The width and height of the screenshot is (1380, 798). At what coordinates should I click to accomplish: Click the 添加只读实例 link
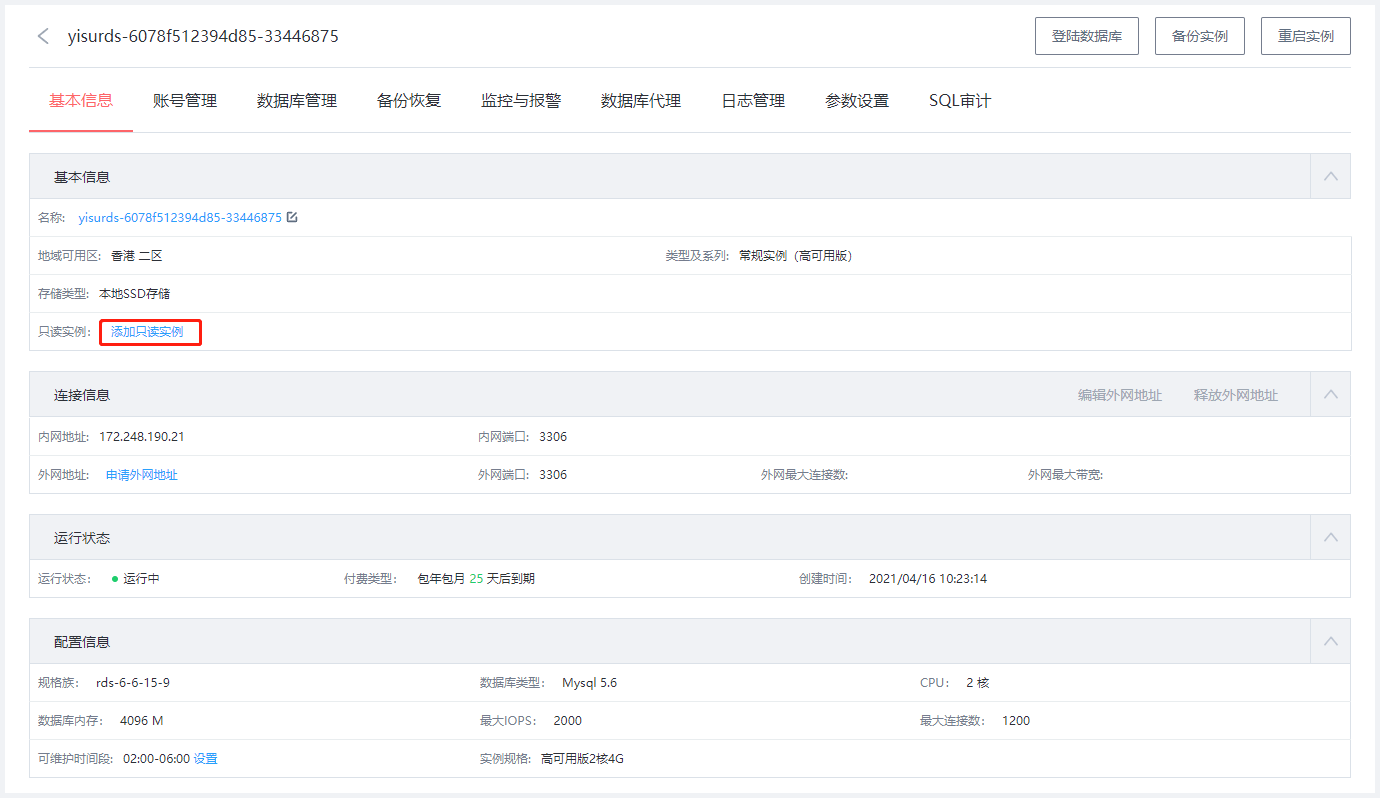(147, 332)
